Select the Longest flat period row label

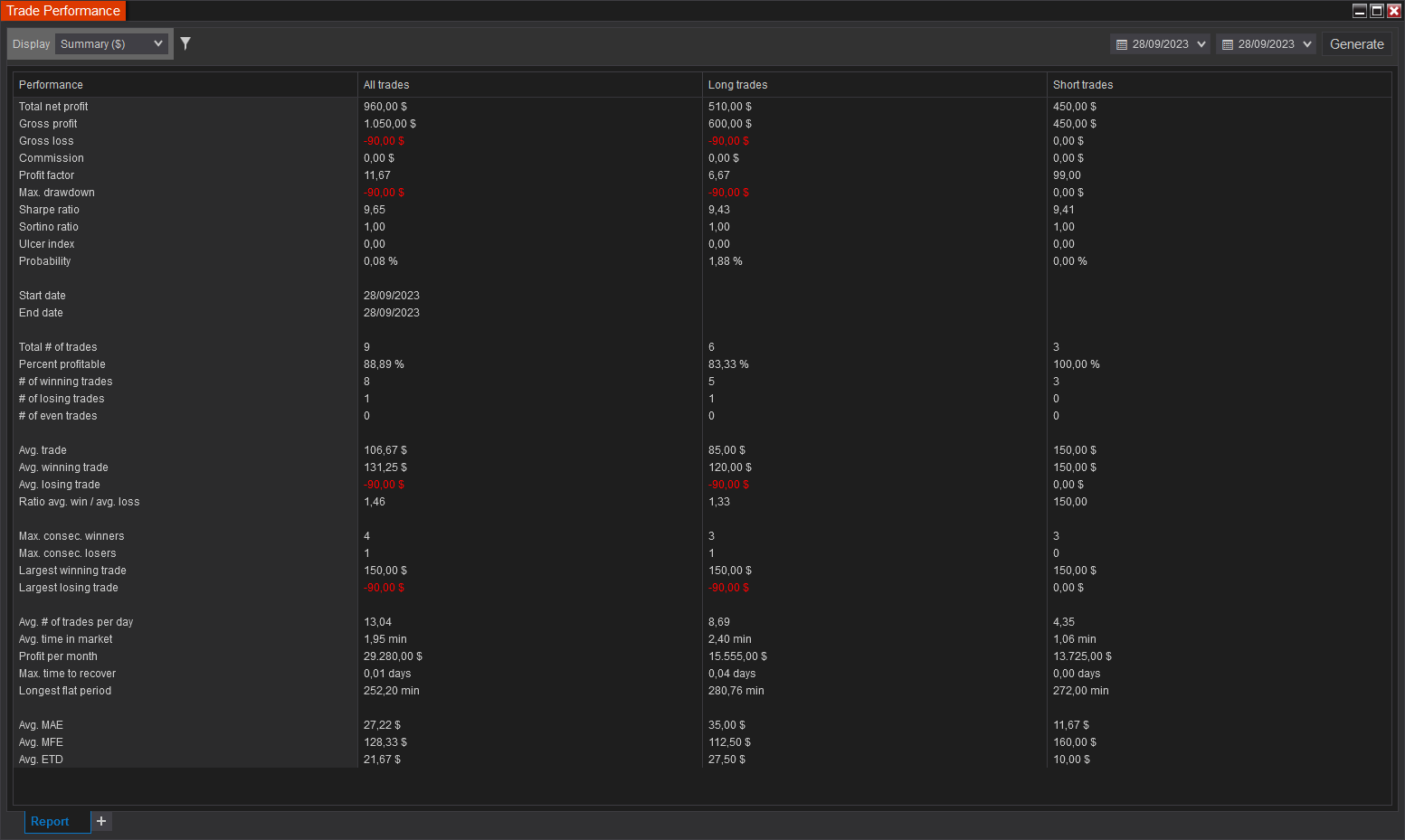[x=65, y=691]
